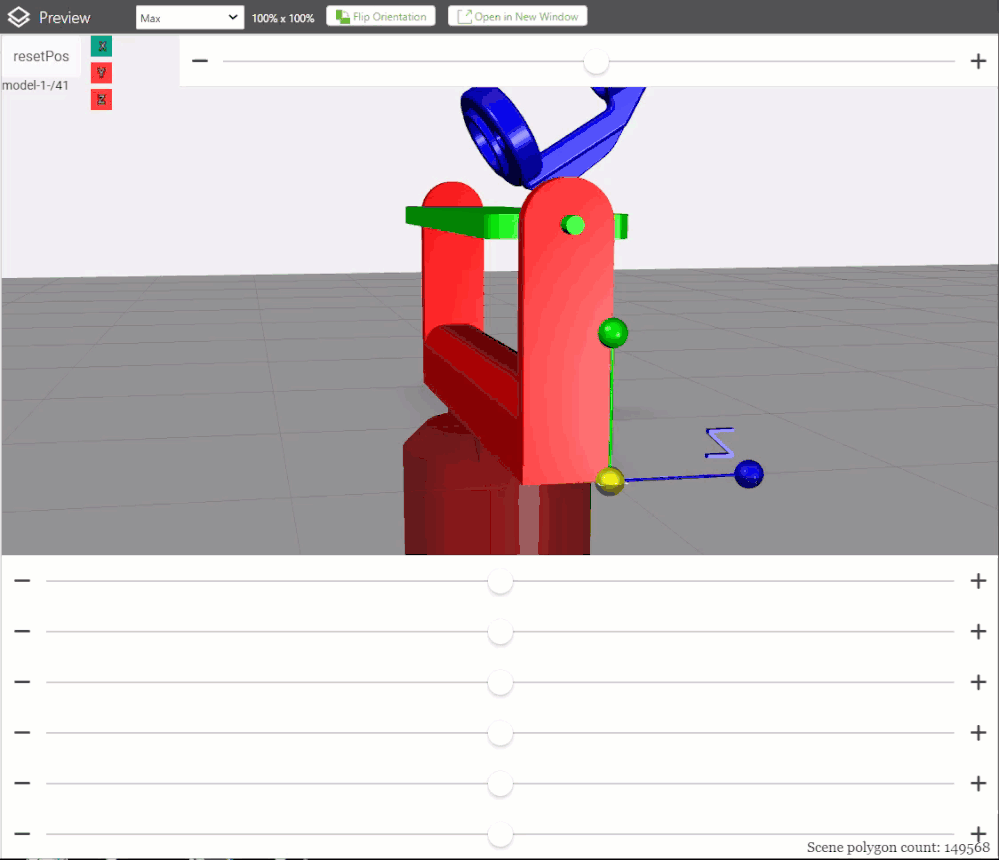999x860 pixels.
Task: Click the Preview layers logo icon
Action: [16, 16]
